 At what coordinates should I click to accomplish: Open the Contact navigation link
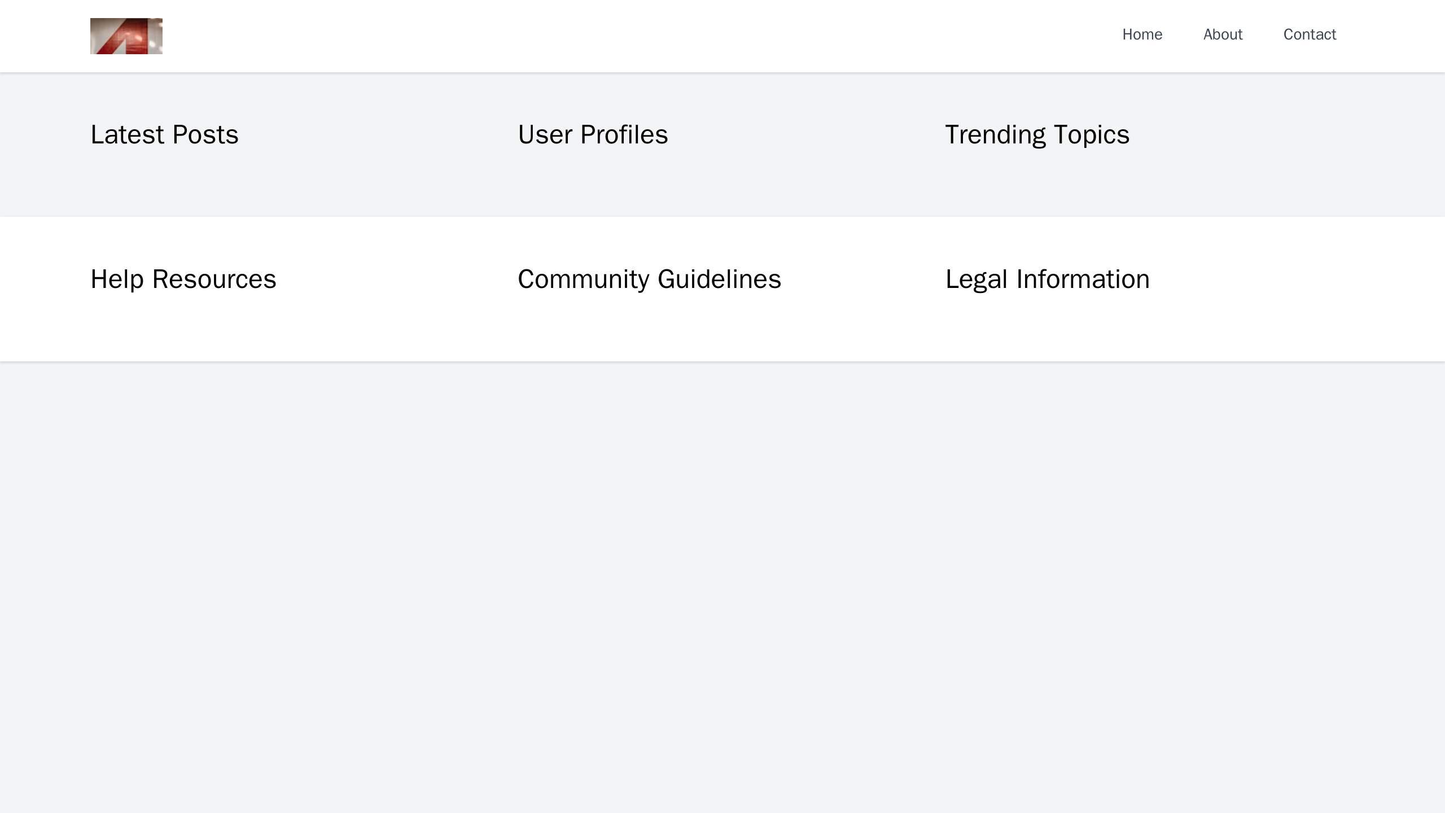(x=1309, y=35)
